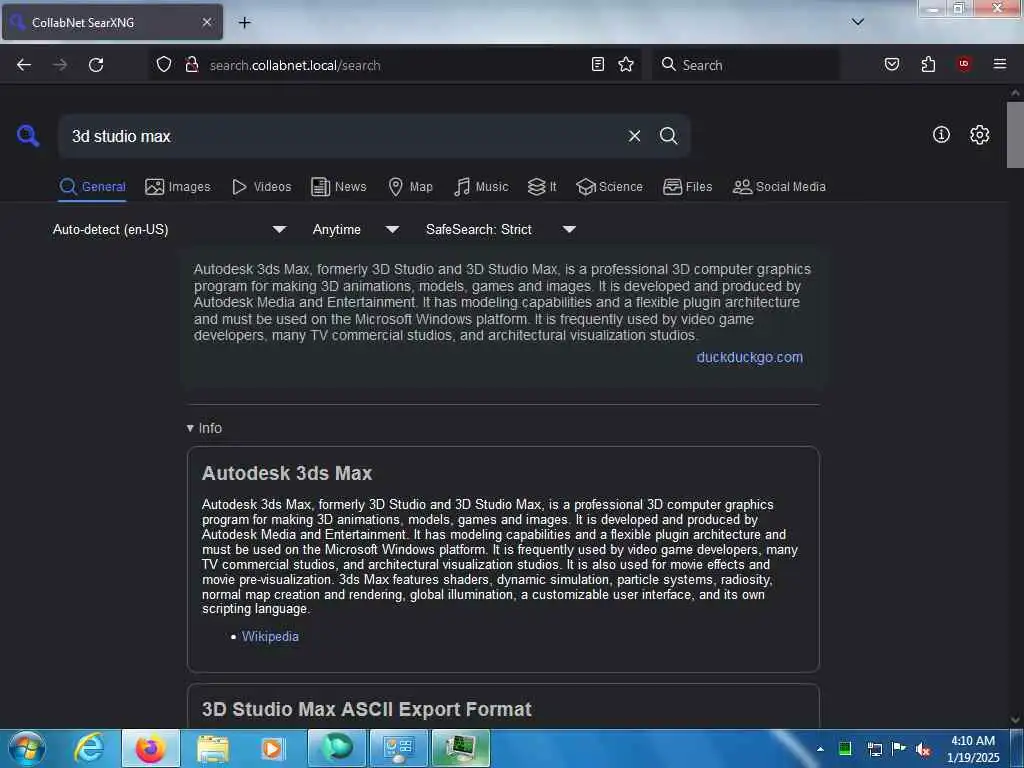Submit search with magnifier button
Image resolution: width=1024 pixels, height=768 pixels.
point(669,136)
